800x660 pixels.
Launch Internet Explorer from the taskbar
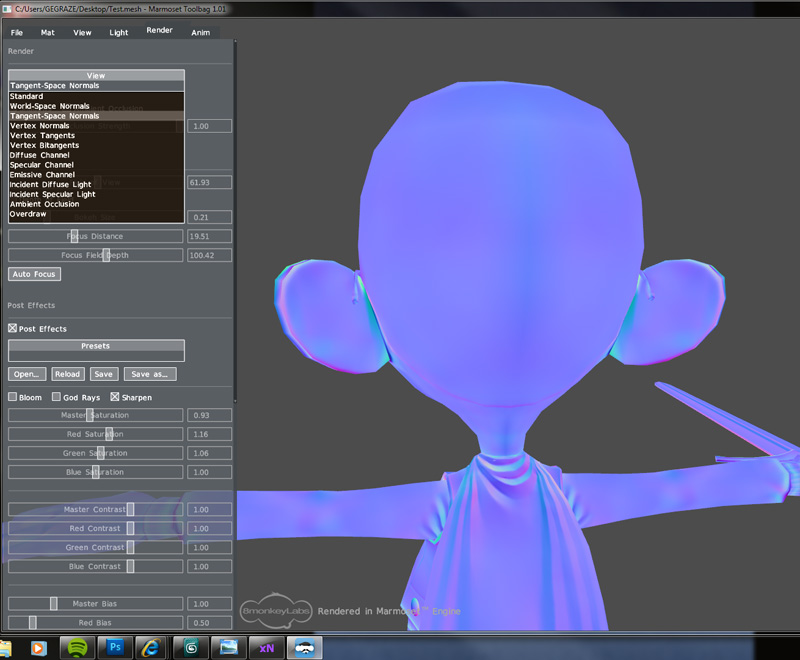coord(152,648)
